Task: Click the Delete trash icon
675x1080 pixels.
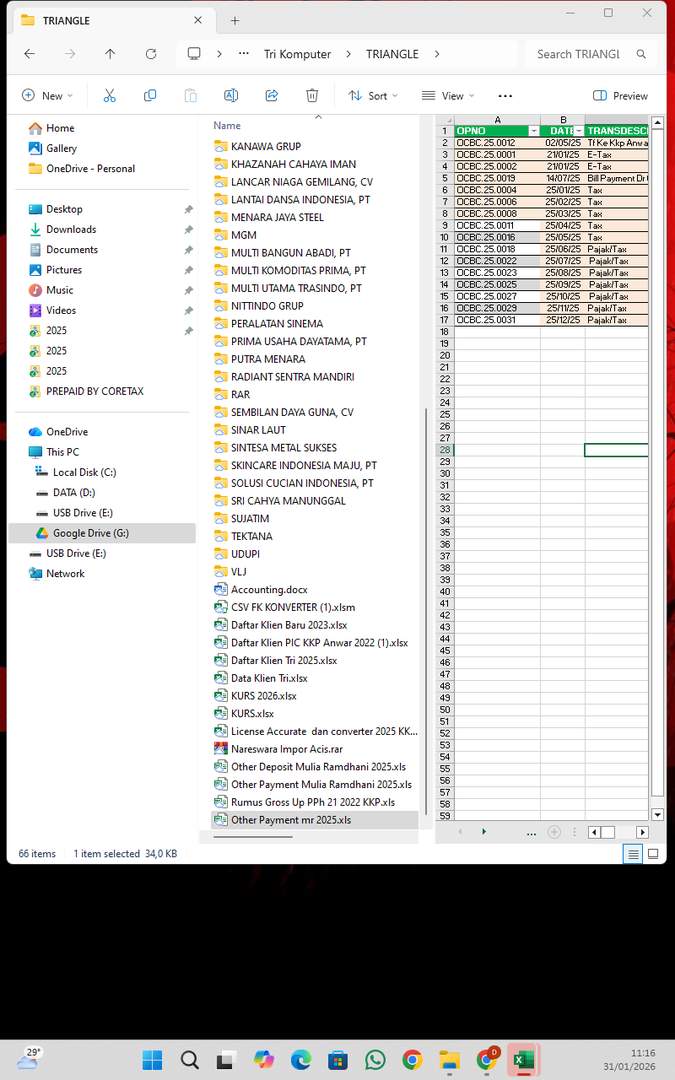Action: (312, 96)
